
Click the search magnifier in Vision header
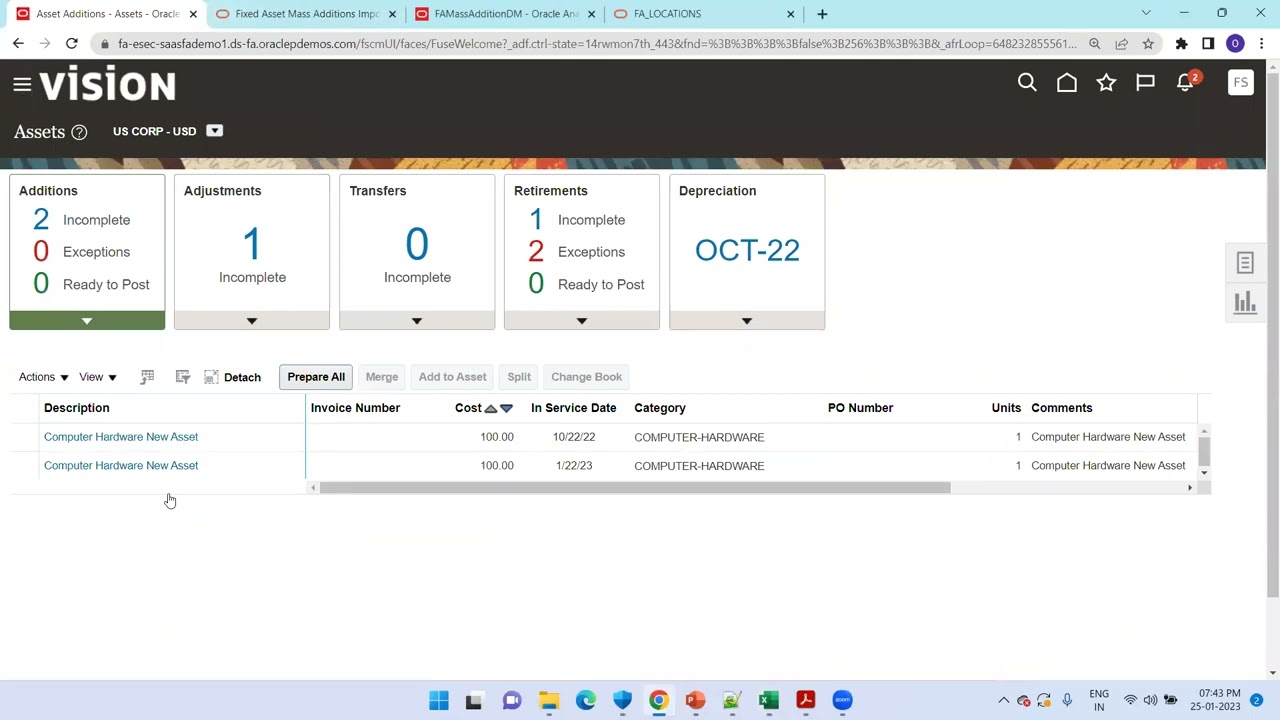[1027, 83]
